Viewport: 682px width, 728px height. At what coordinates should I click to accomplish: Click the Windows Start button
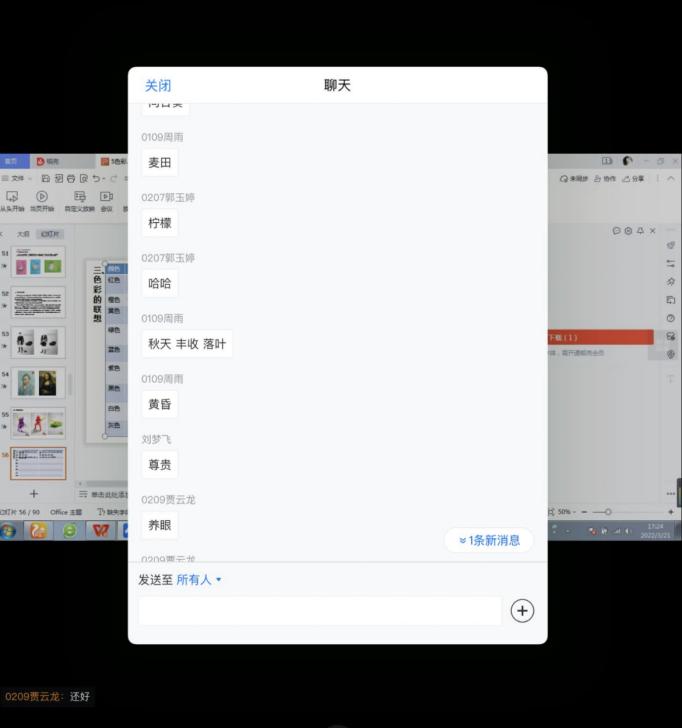click(x=8, y=531)
